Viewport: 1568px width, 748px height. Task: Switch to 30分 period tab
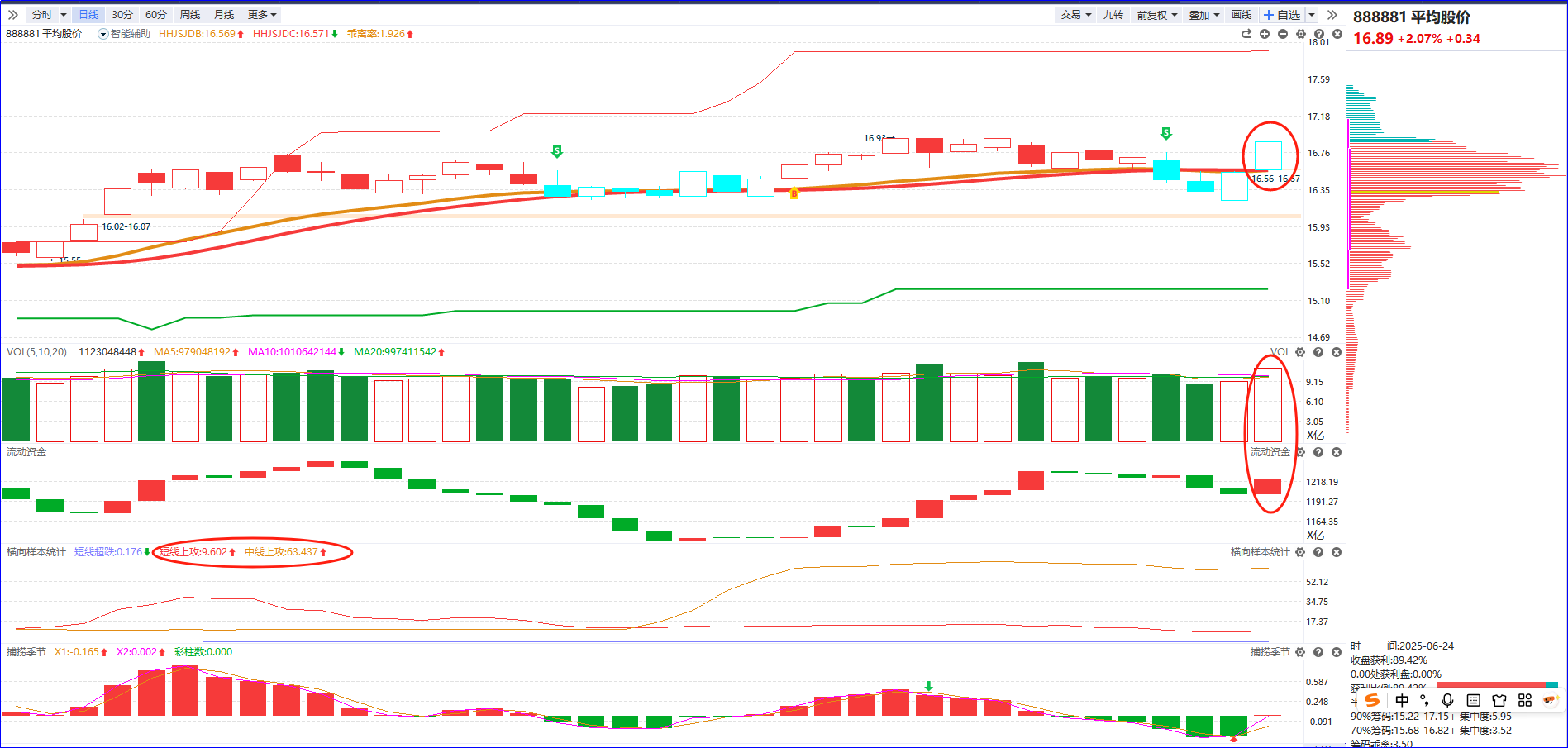[122, 15]
